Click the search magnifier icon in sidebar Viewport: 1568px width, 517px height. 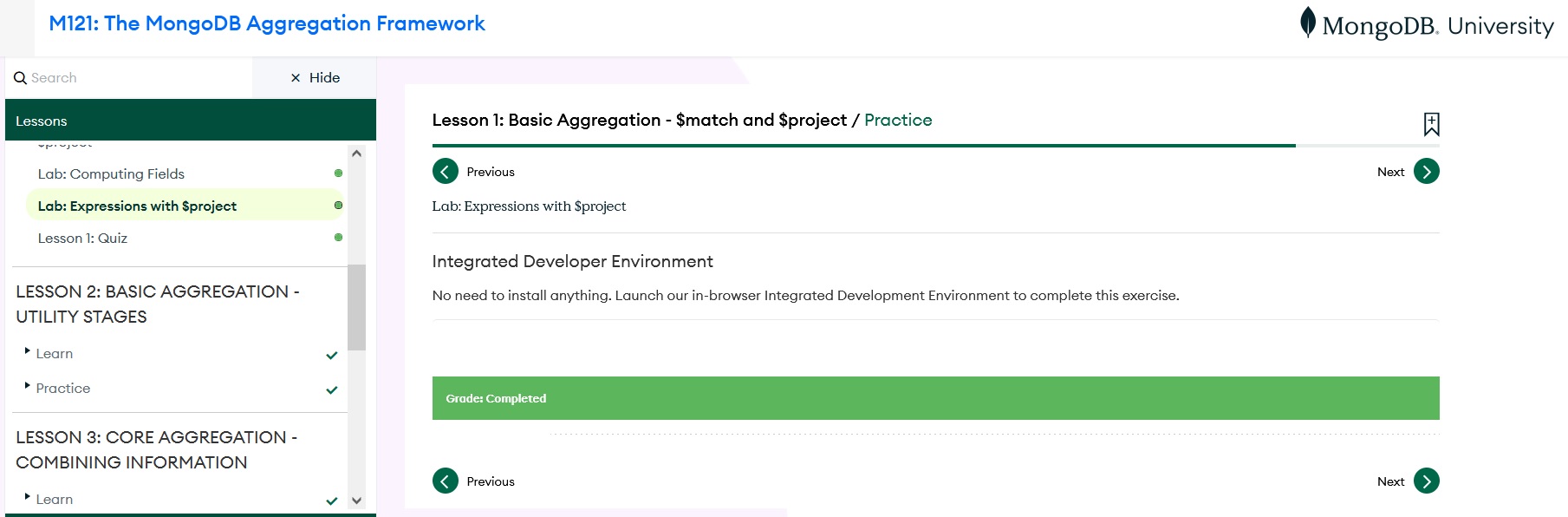pos(20,78)
